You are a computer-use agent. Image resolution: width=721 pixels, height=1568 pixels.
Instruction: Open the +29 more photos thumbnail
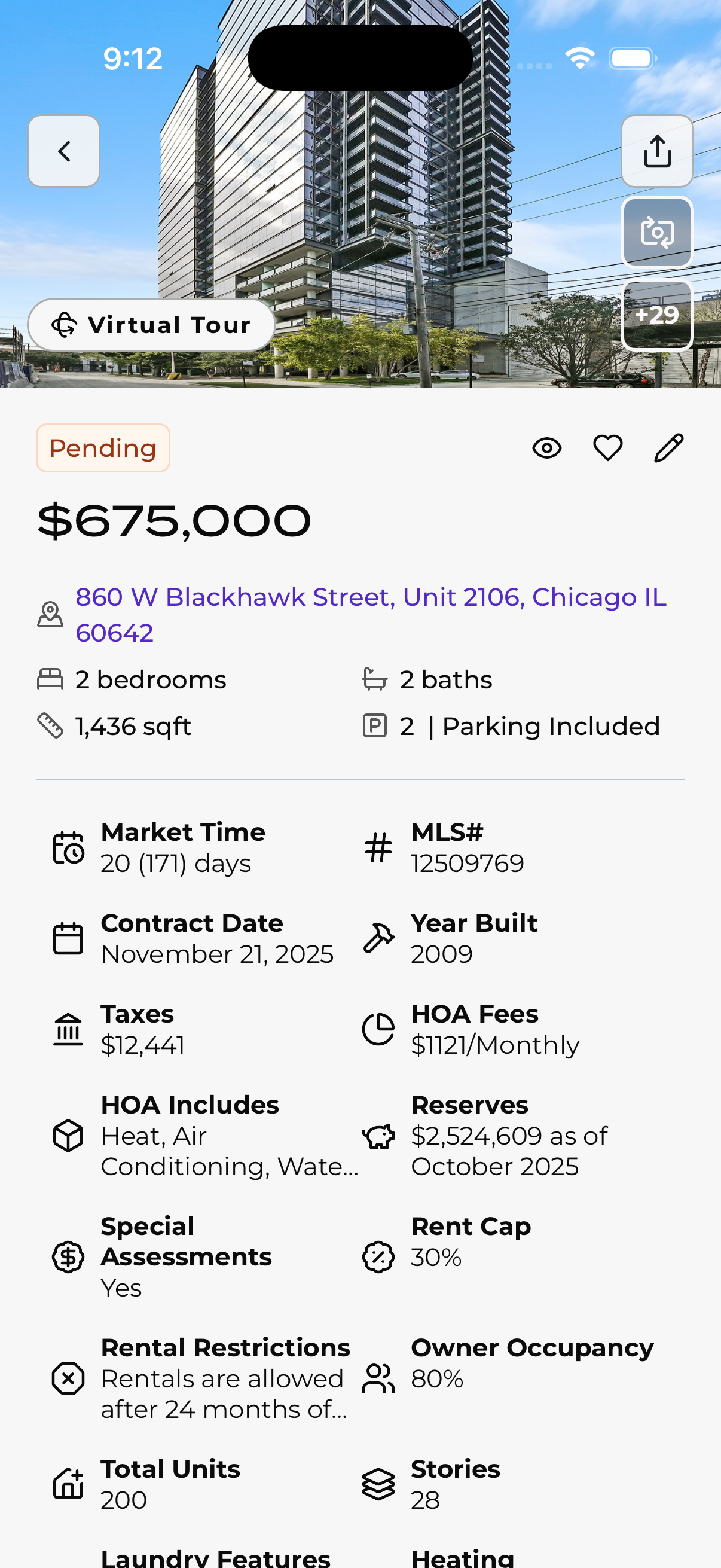(656, 315)
